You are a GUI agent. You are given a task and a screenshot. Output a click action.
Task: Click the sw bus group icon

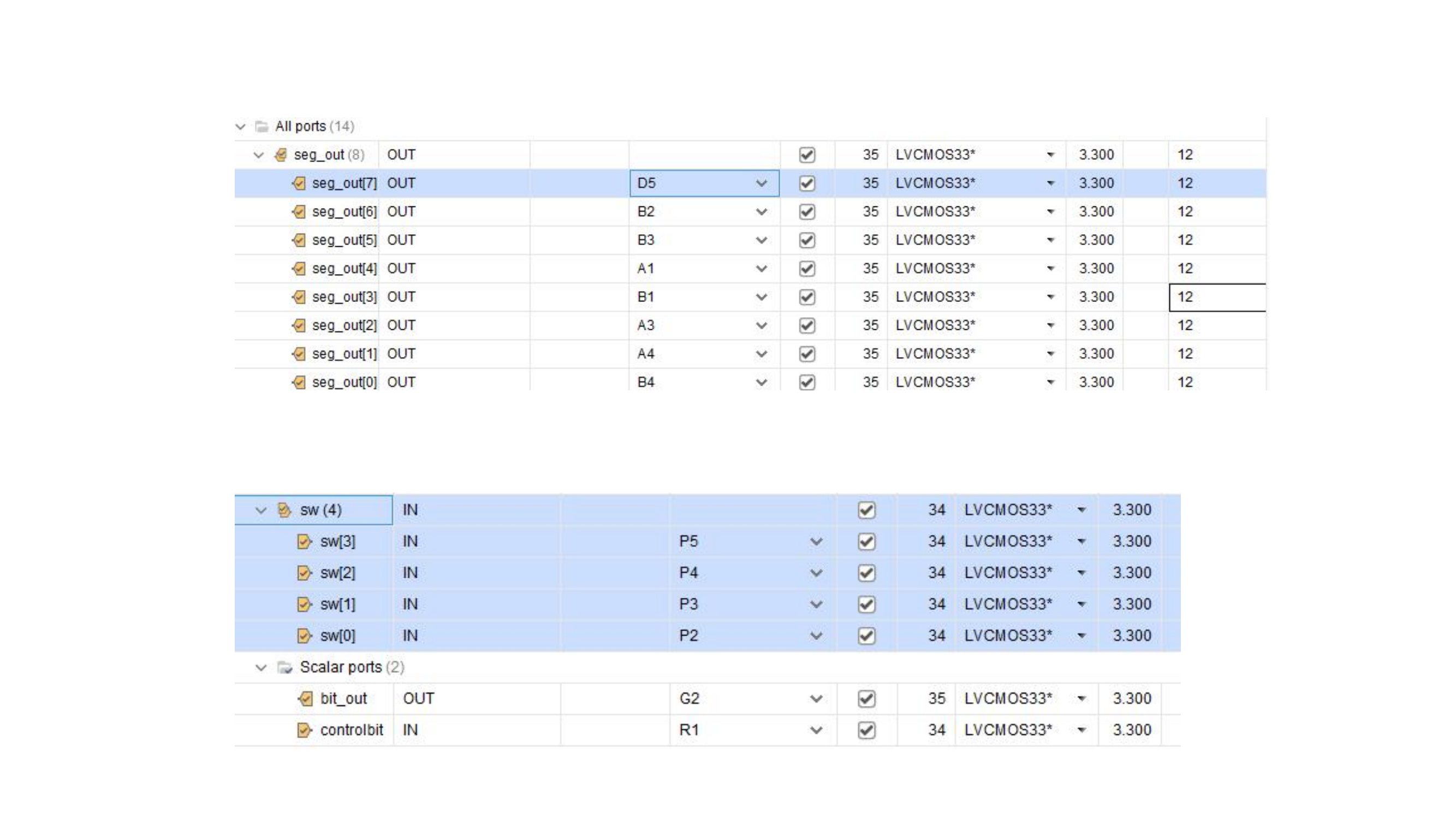tap(284, 511)
